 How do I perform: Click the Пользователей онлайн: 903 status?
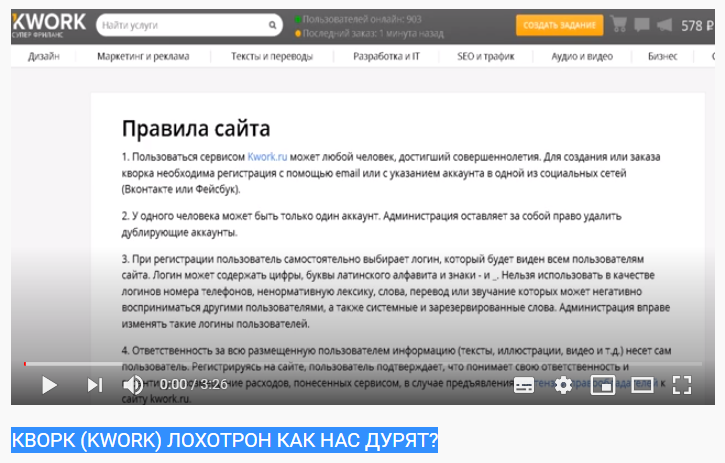click(x=358, y=19)
